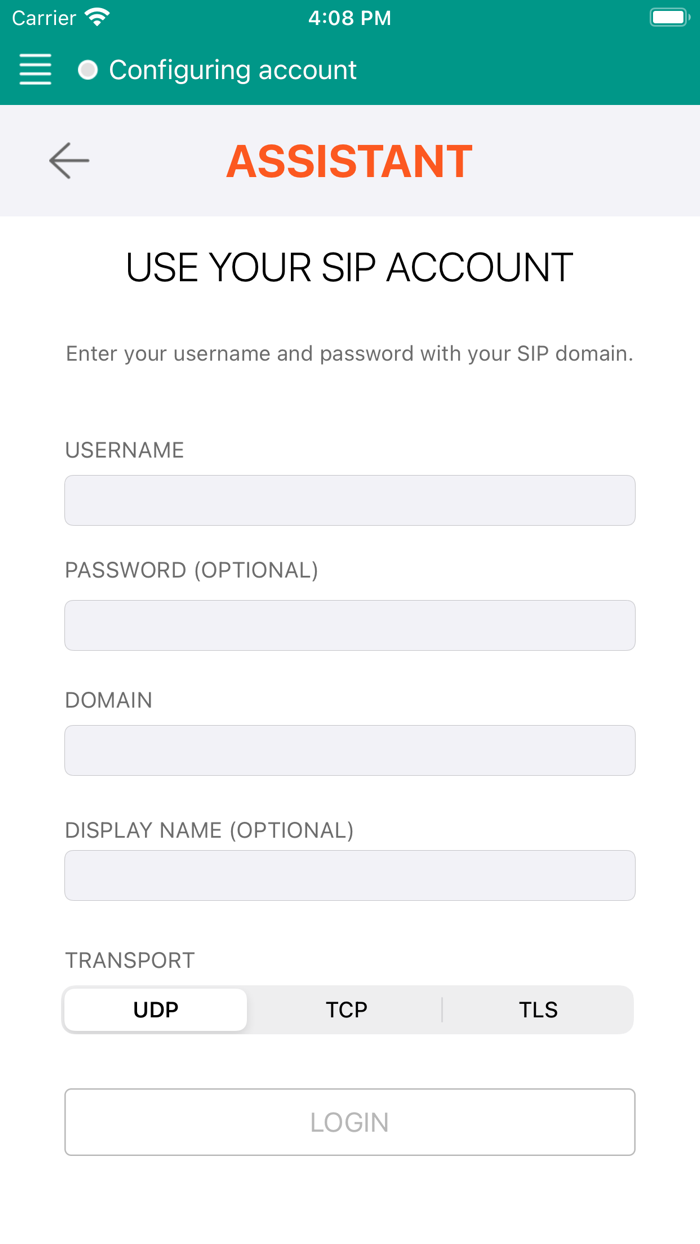Select UDP transport segment

pos(156,1010)
